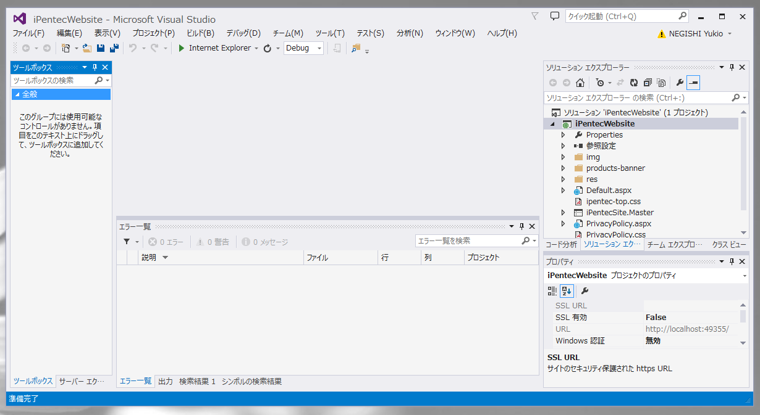
Task: Toggle the 0 warnings filter button
Action: point(212,241)
